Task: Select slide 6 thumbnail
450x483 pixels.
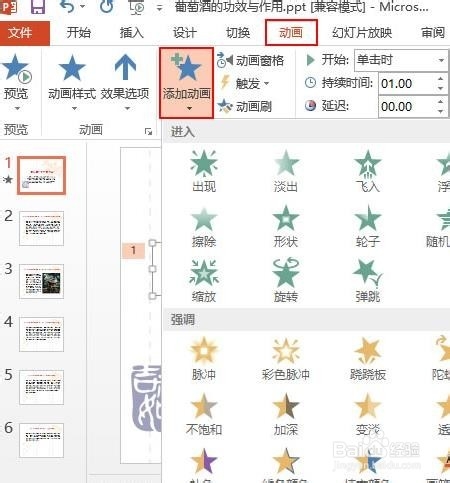Action: point(42,440)
